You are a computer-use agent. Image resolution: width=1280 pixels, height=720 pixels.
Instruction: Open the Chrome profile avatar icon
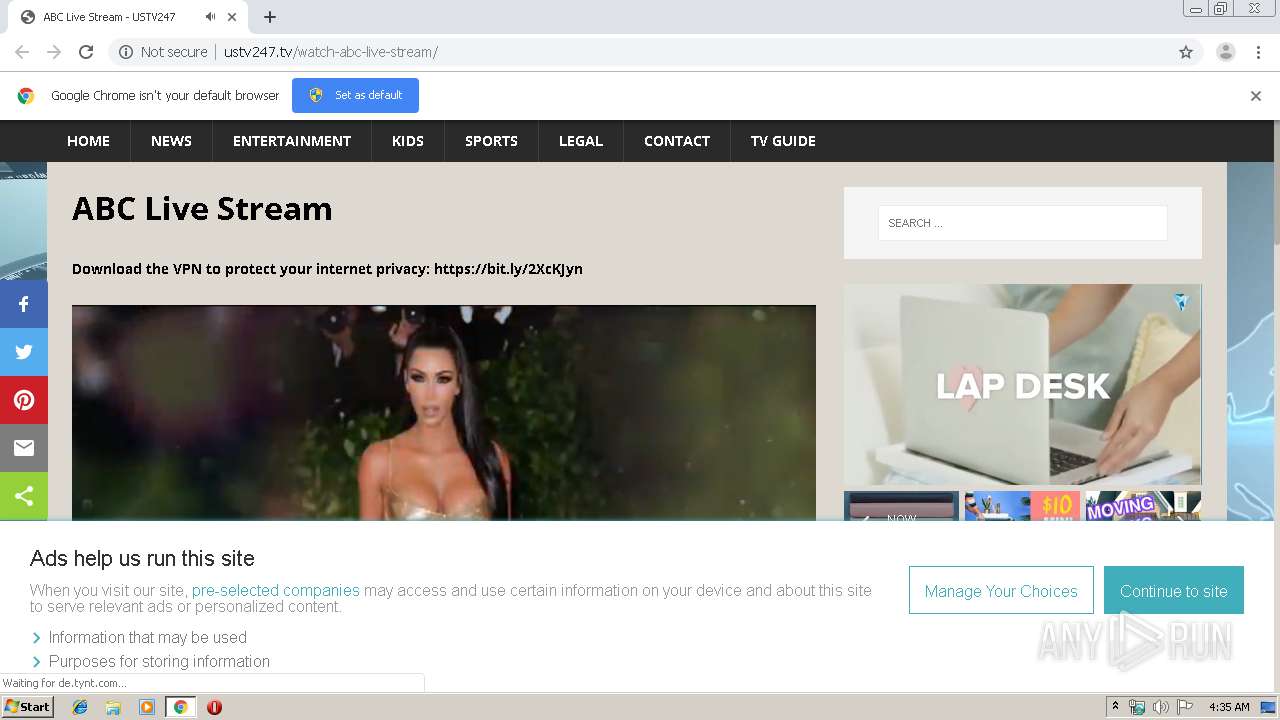1226,52
